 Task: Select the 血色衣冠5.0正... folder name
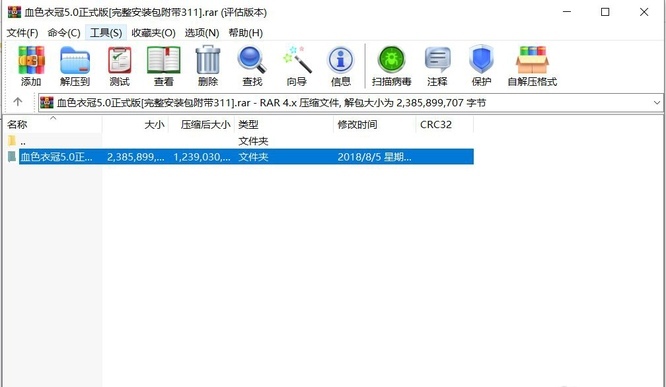click(x=56, y=157)
